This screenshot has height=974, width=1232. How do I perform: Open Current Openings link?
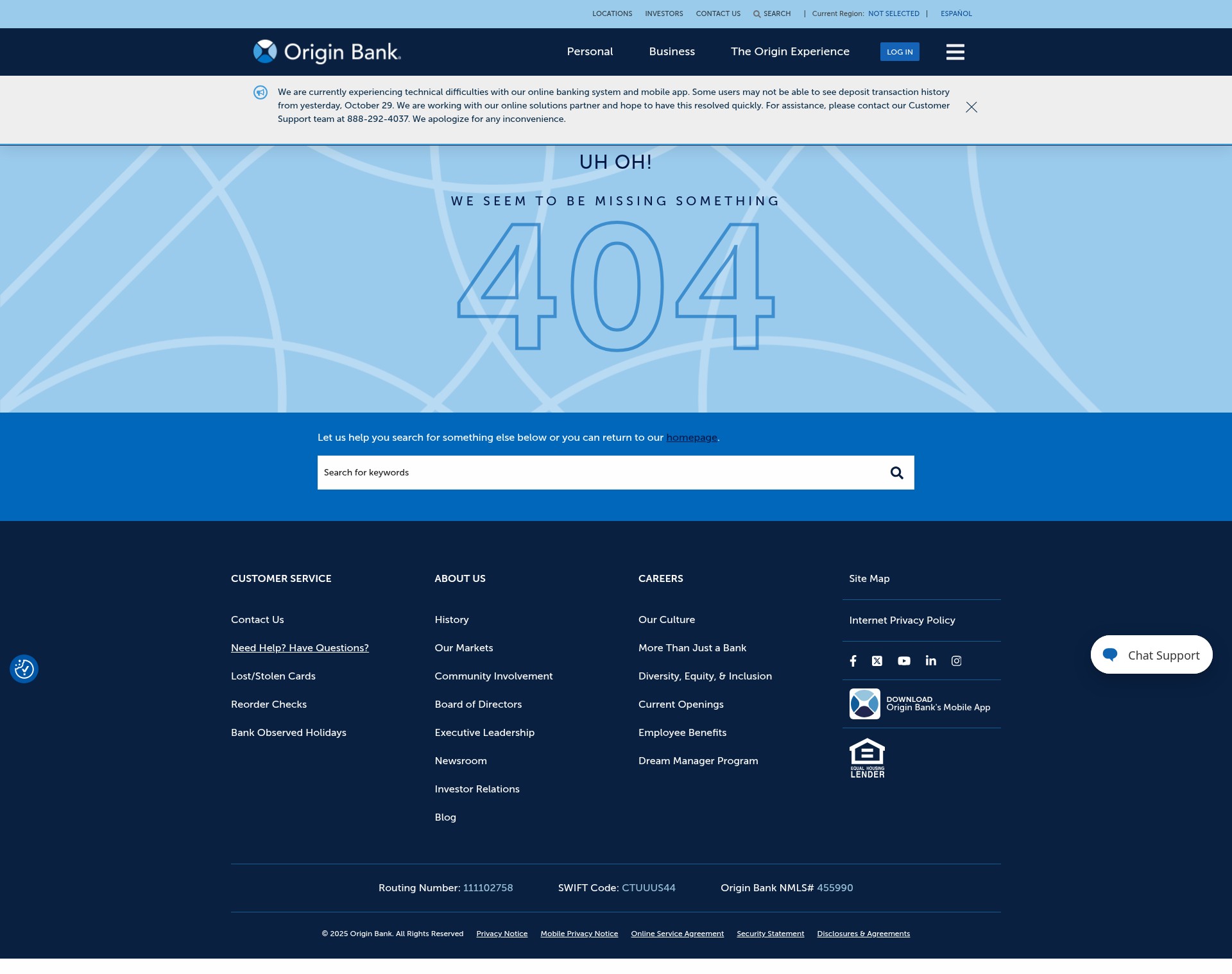click(x=681, y=705)
